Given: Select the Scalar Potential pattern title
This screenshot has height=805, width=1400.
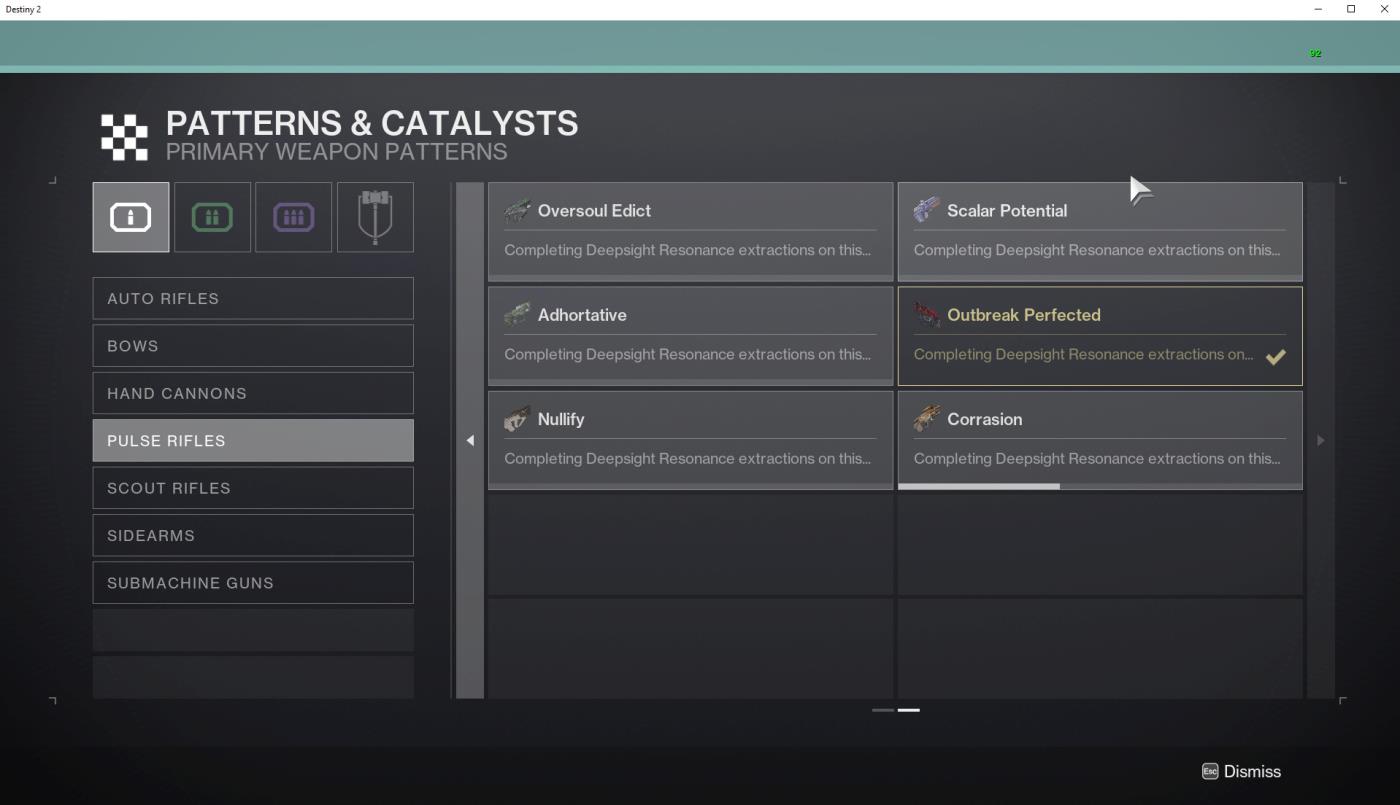Looking at the screenshot, I should (x=1007, y=211).
